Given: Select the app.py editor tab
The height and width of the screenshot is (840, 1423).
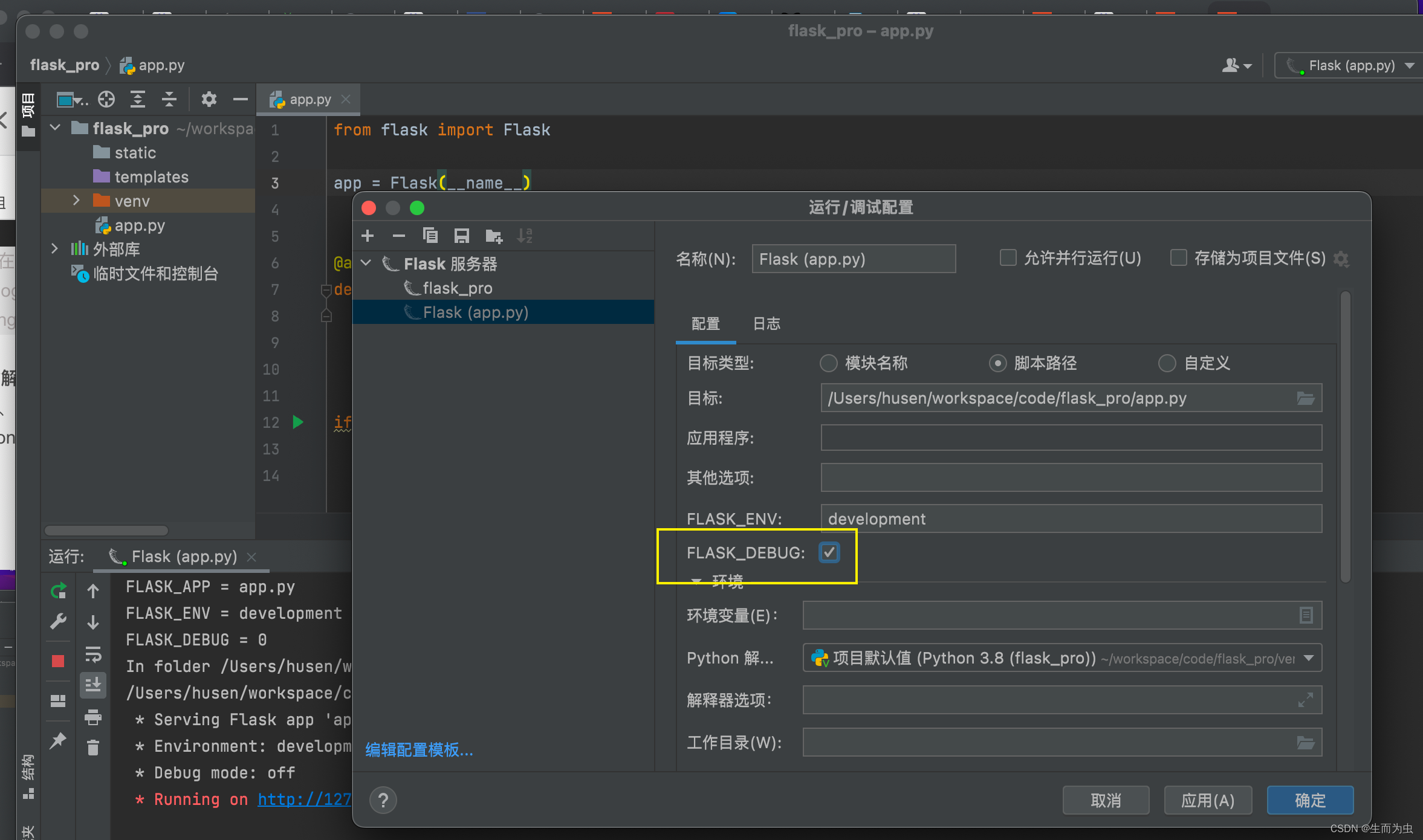Looking at the screenshot, I should 310,100.
